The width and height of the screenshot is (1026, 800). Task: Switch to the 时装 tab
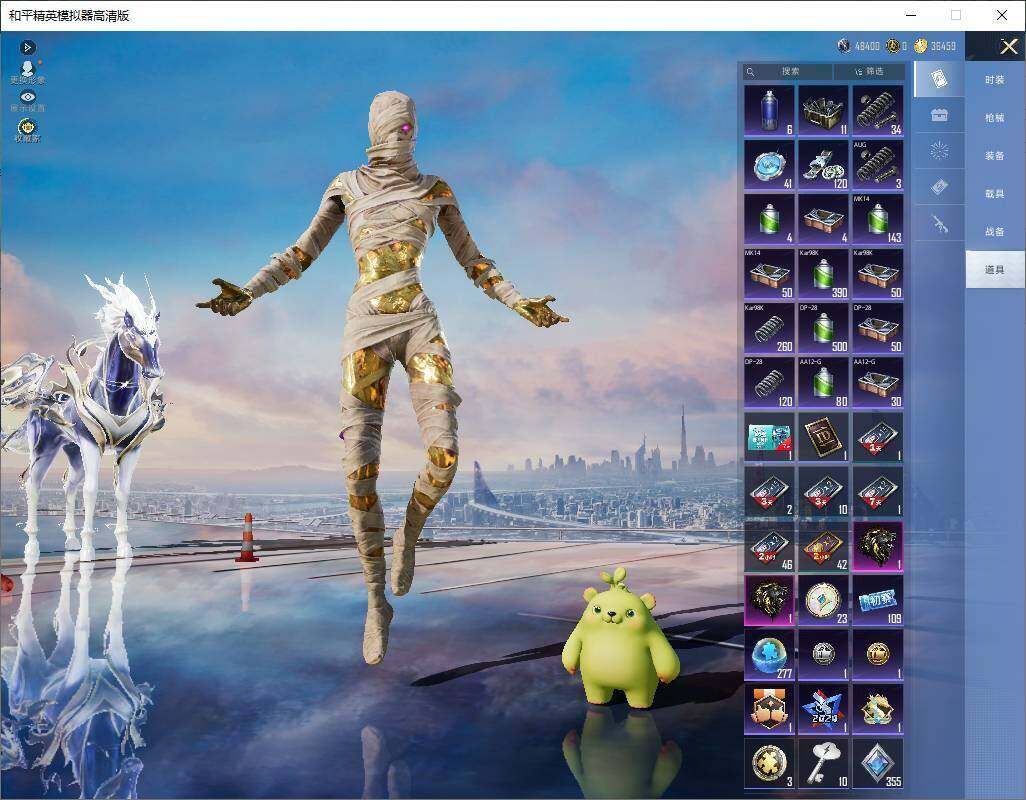995,80
